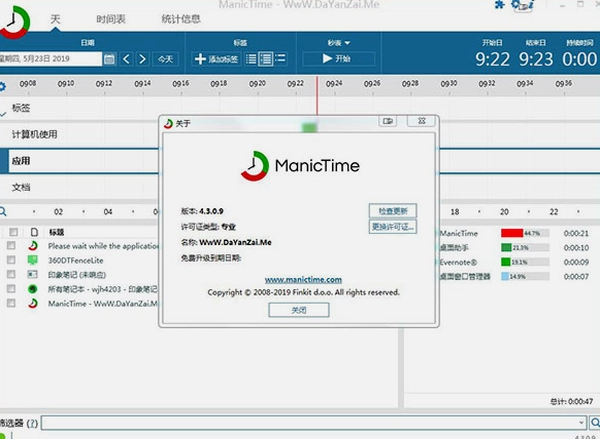Screen dimensions: 600x439
Task: Click the filter search magnifier button
Action: (595, 423)
